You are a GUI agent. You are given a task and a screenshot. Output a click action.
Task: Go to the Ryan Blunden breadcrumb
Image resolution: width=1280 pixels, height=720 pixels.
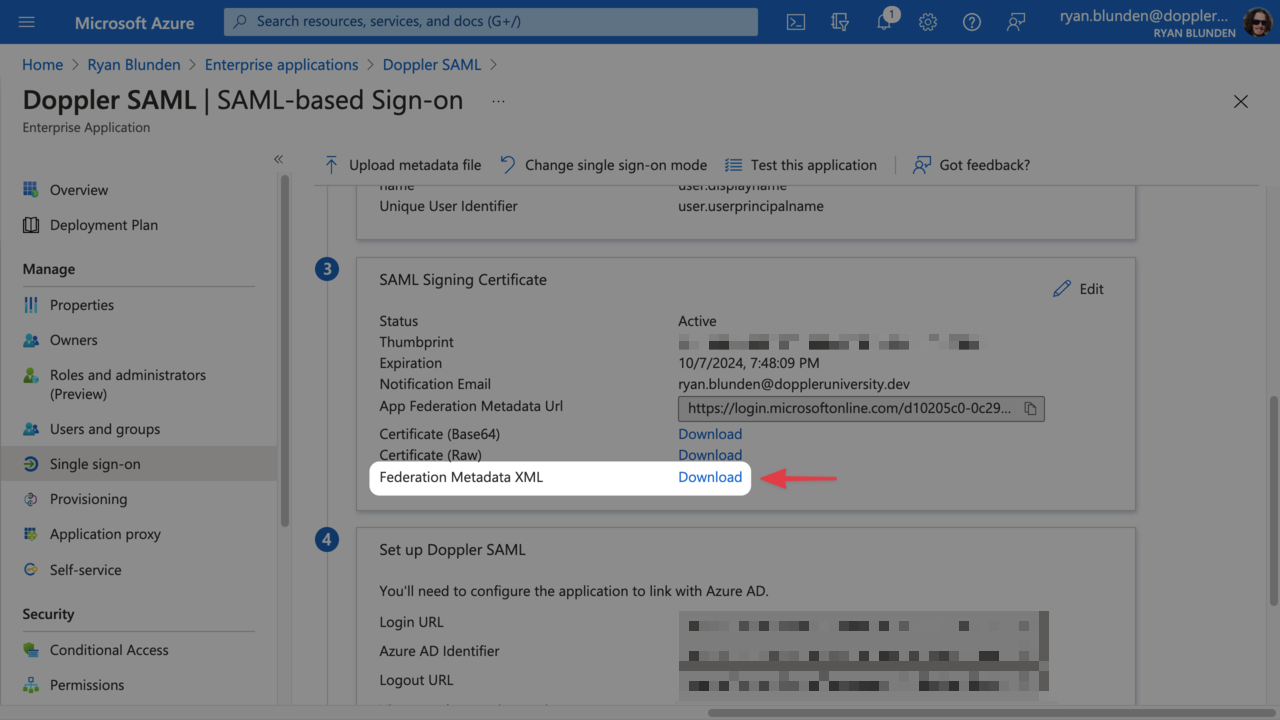(134, 64)
